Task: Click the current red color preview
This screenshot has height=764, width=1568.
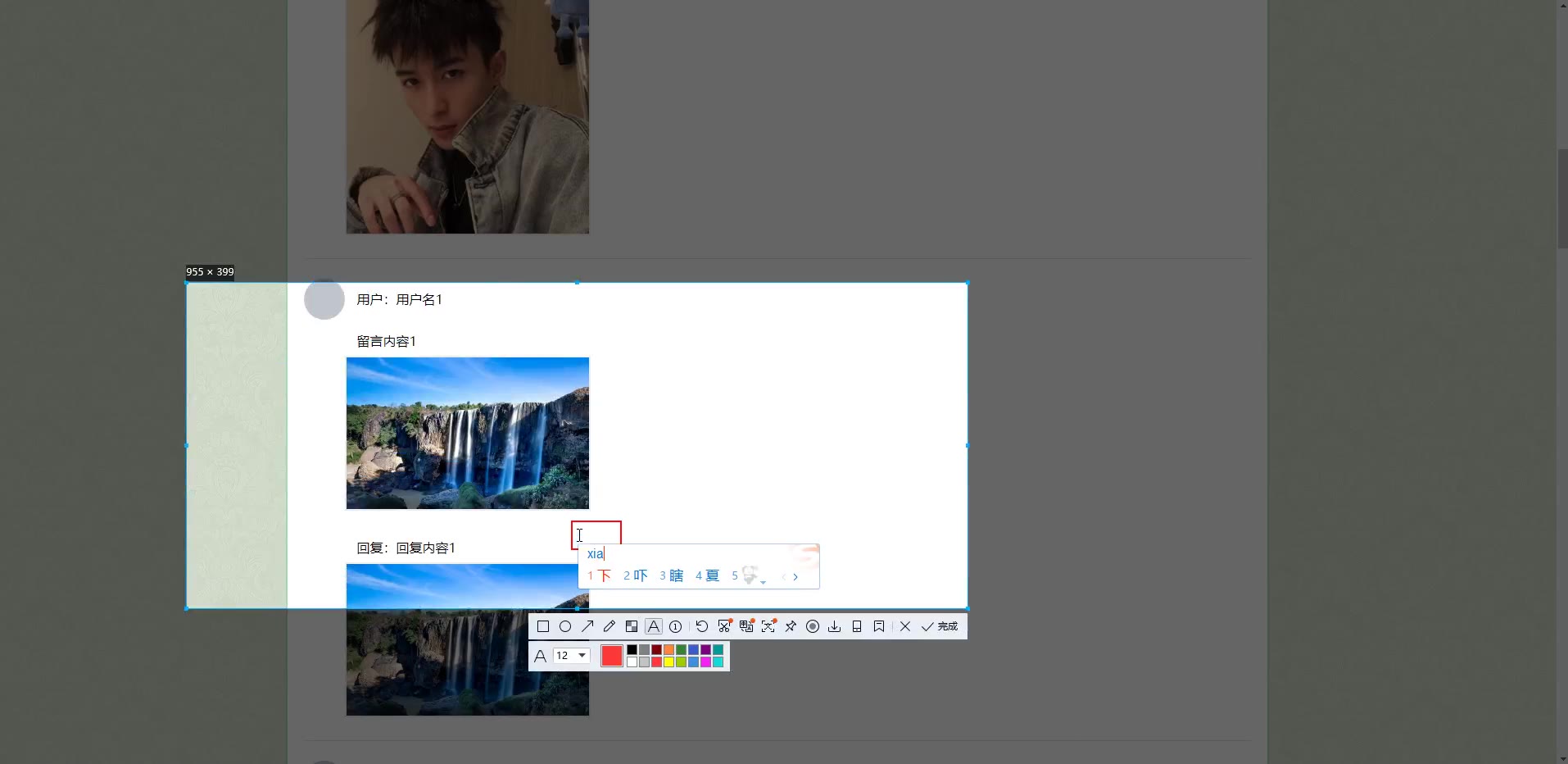Action: tap(612, 656)
